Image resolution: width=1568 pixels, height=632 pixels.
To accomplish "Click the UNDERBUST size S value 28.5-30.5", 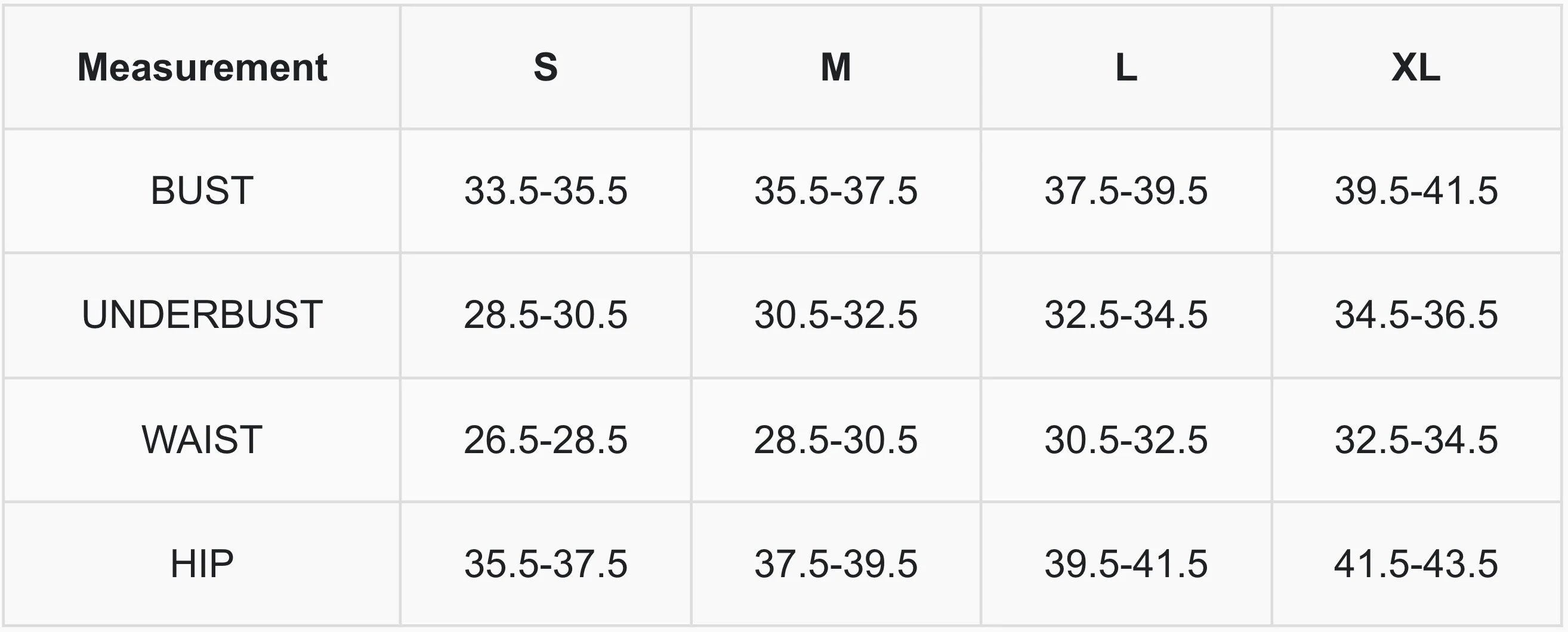I will pyautogui.click(x=545, y=315).
